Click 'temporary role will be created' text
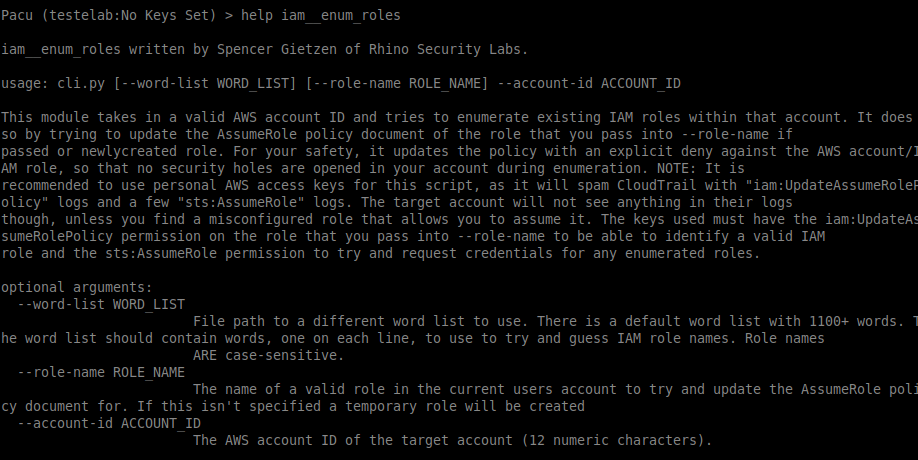Viewport: 918px width, 460px height. (x=465, y=406)
